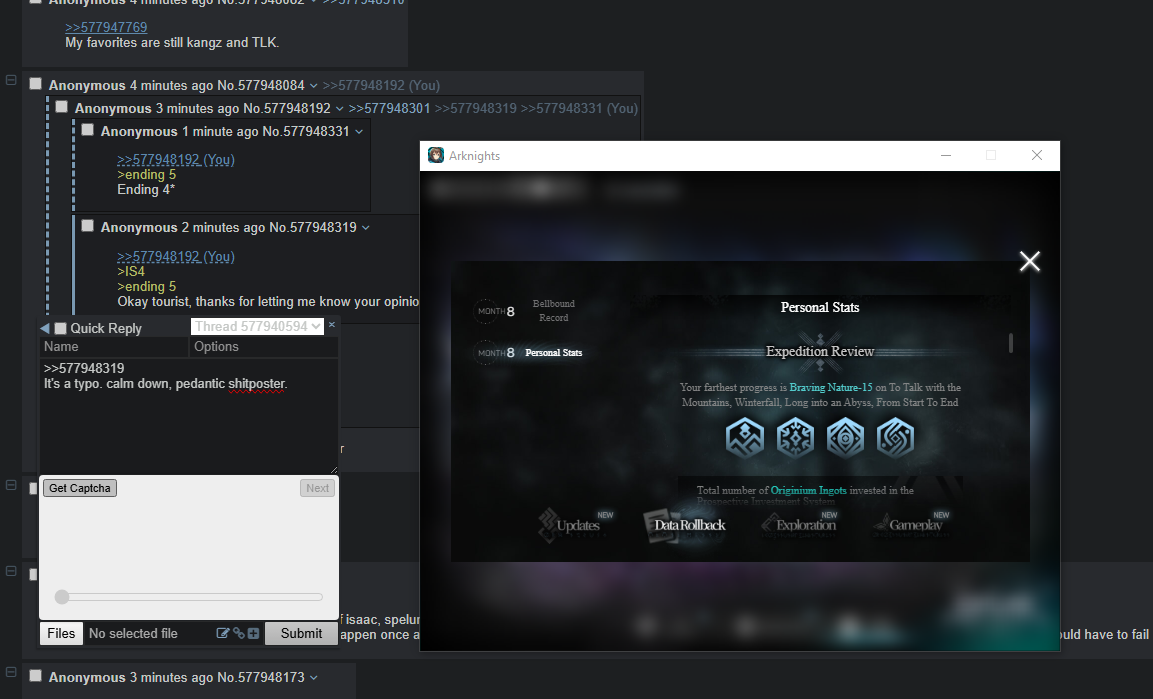The image size is (1153, 699).
Task: Click the Options input field
Action: point(264,346)
